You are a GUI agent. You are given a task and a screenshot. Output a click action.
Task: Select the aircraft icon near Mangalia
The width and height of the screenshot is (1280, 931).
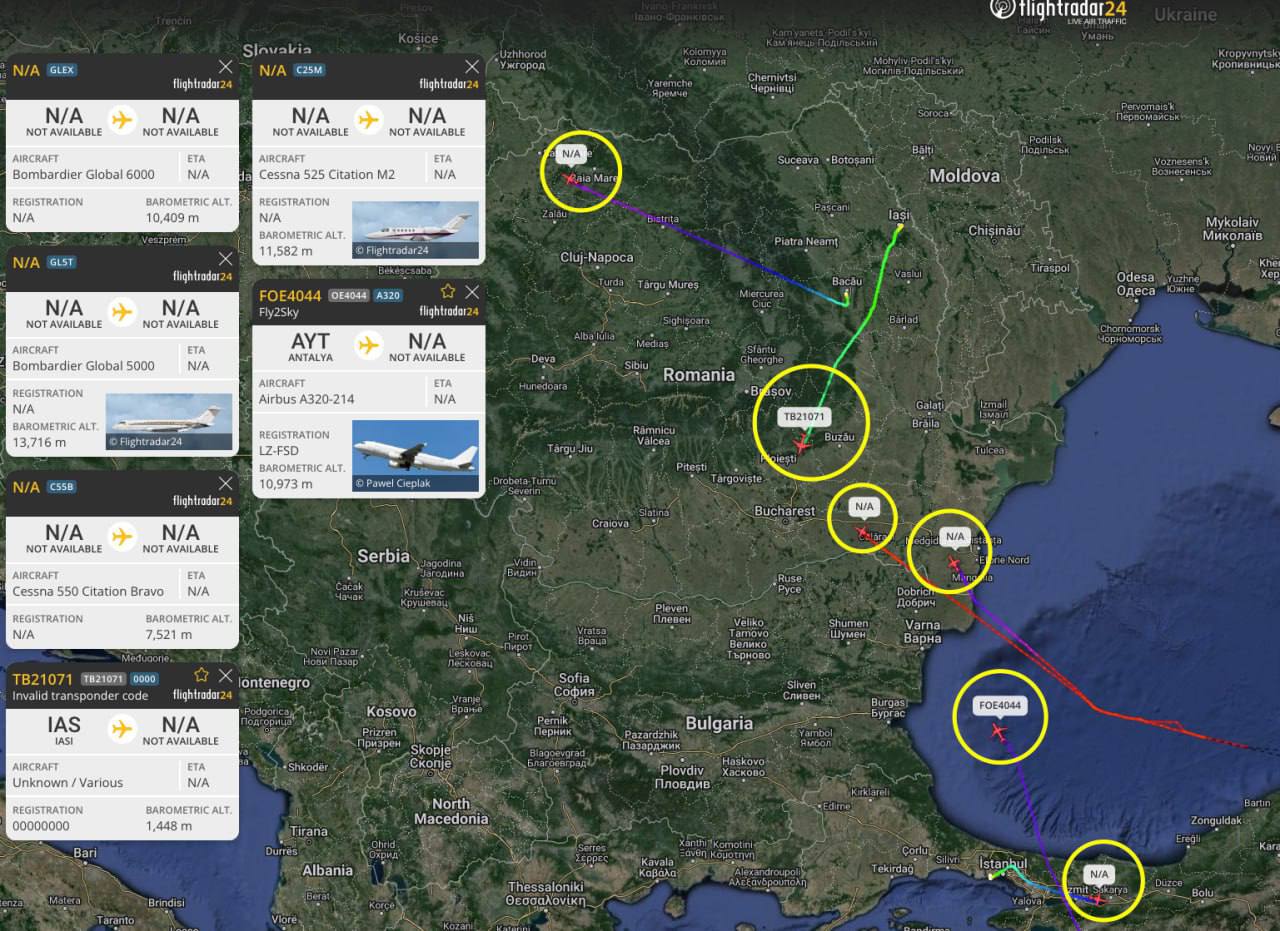tap(954, 563)
